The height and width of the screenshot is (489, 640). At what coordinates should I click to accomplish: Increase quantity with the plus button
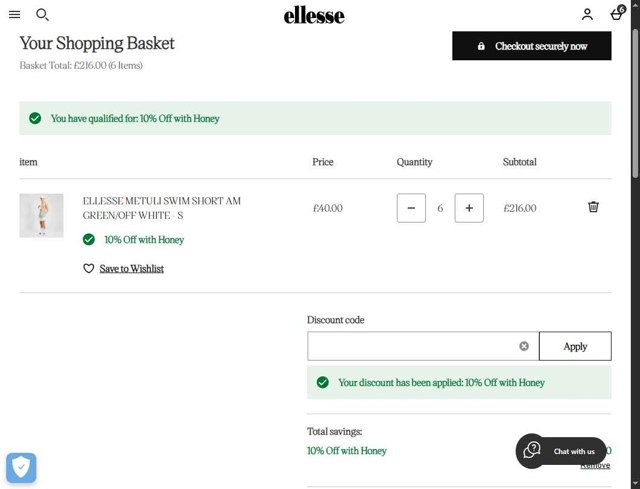[469, 208]
